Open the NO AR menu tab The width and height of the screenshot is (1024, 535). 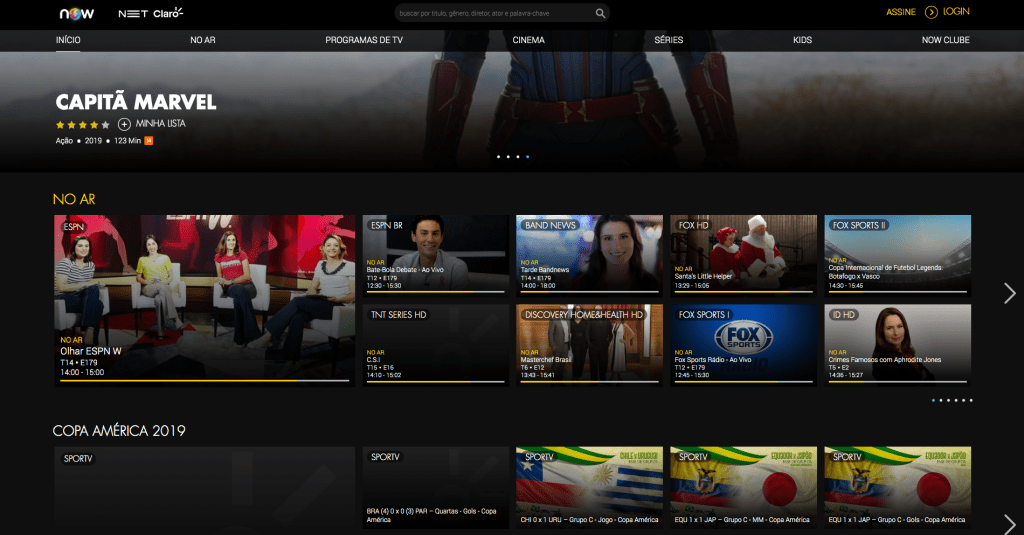click(x=202, y=40)
